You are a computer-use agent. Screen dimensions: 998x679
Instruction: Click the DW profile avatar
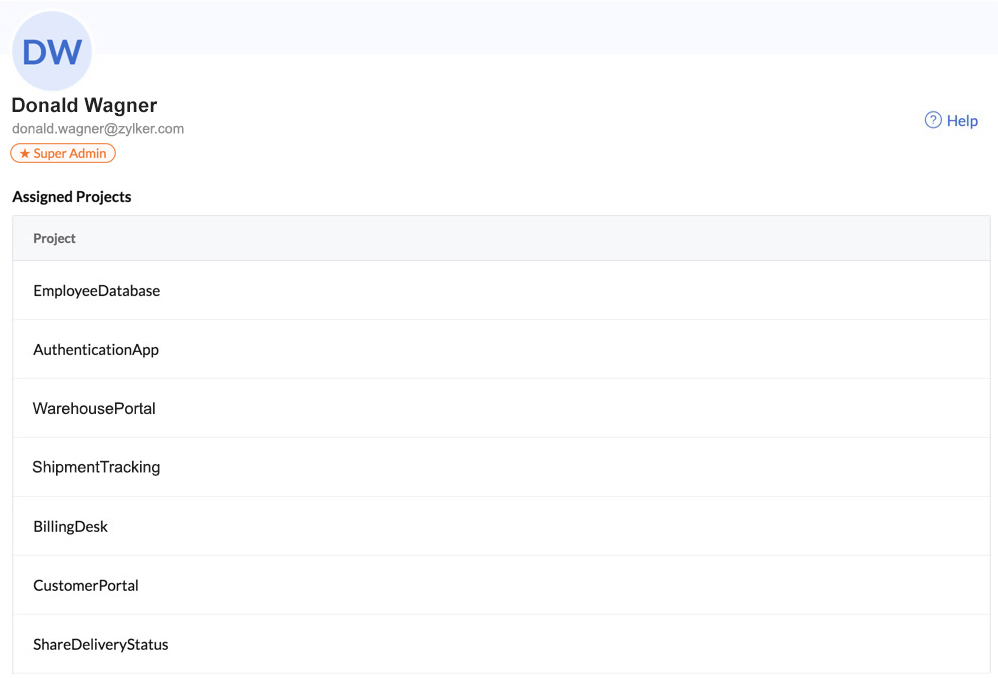click(52, 52)
